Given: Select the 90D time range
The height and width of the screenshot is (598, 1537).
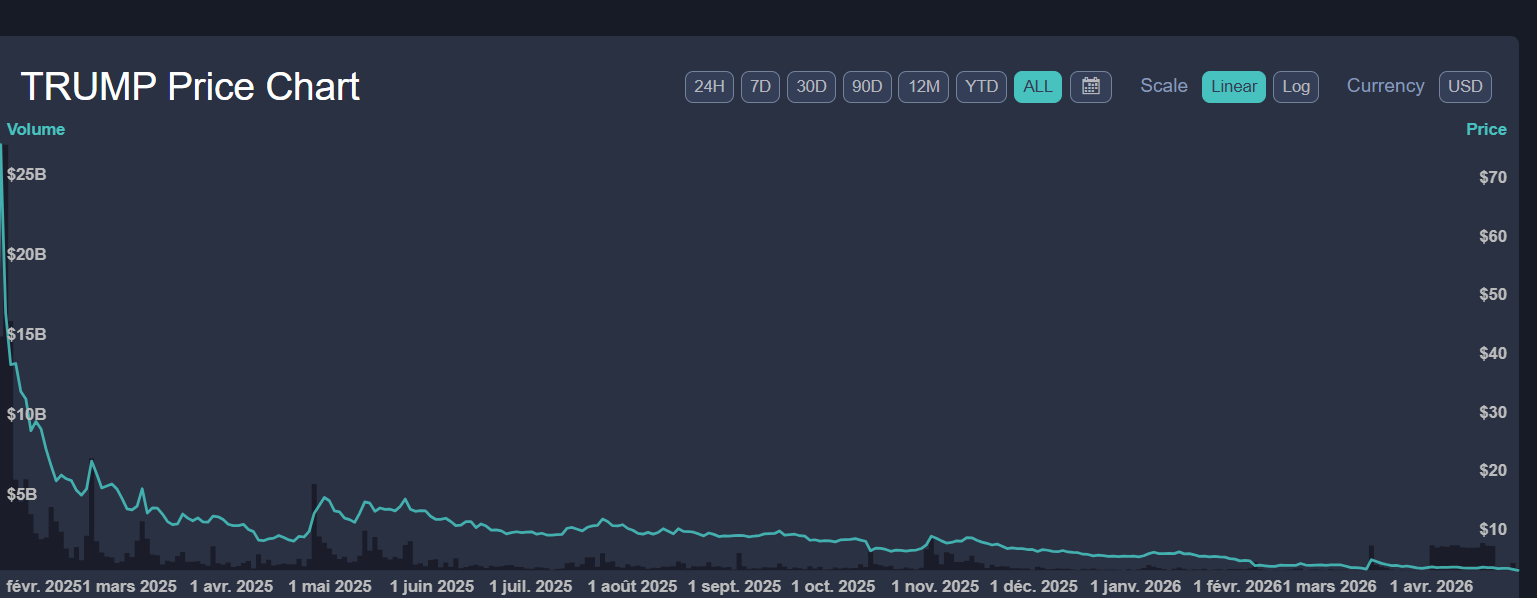Looking at the screenshot, I should pyautogui.click(x=867, y=87).
